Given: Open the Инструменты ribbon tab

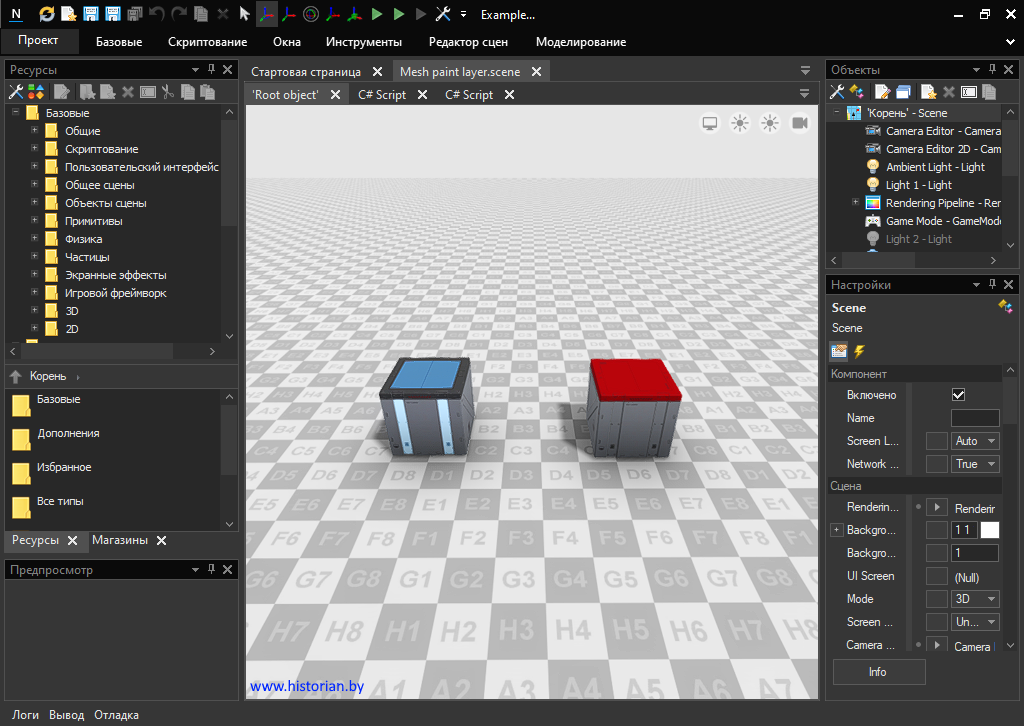Looking at the screenshot, I should click(x=364, y=42).
